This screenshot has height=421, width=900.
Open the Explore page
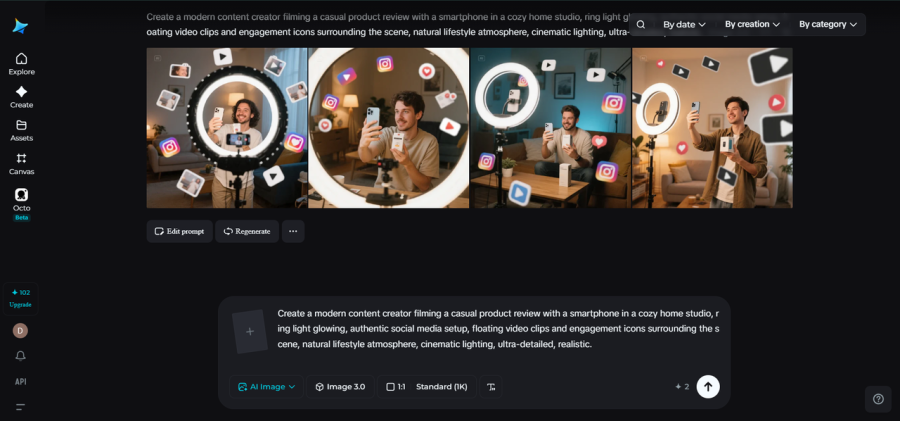pyautogui.click(x=21, y=64)
